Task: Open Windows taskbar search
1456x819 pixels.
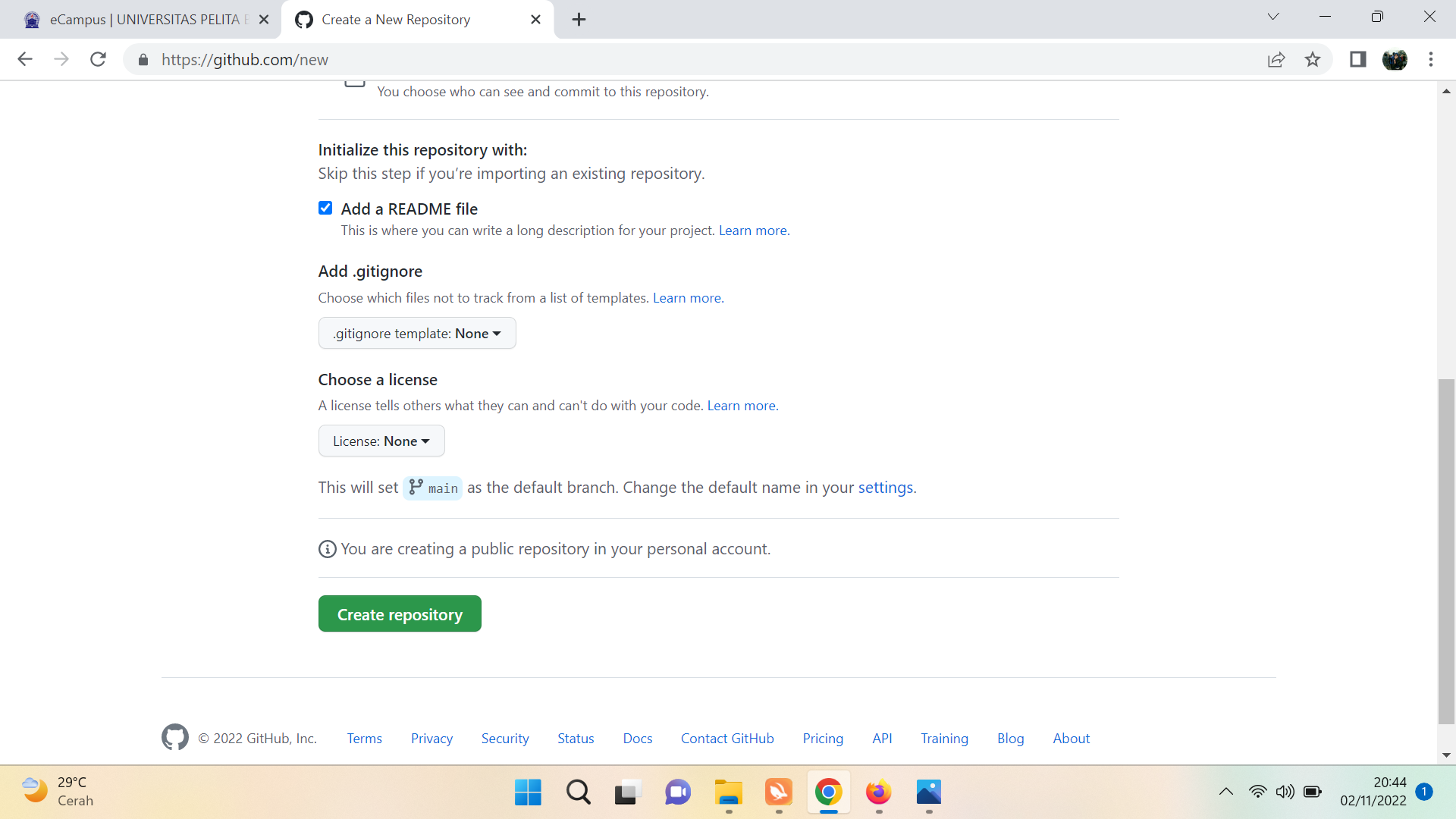Action: [578, 792]
